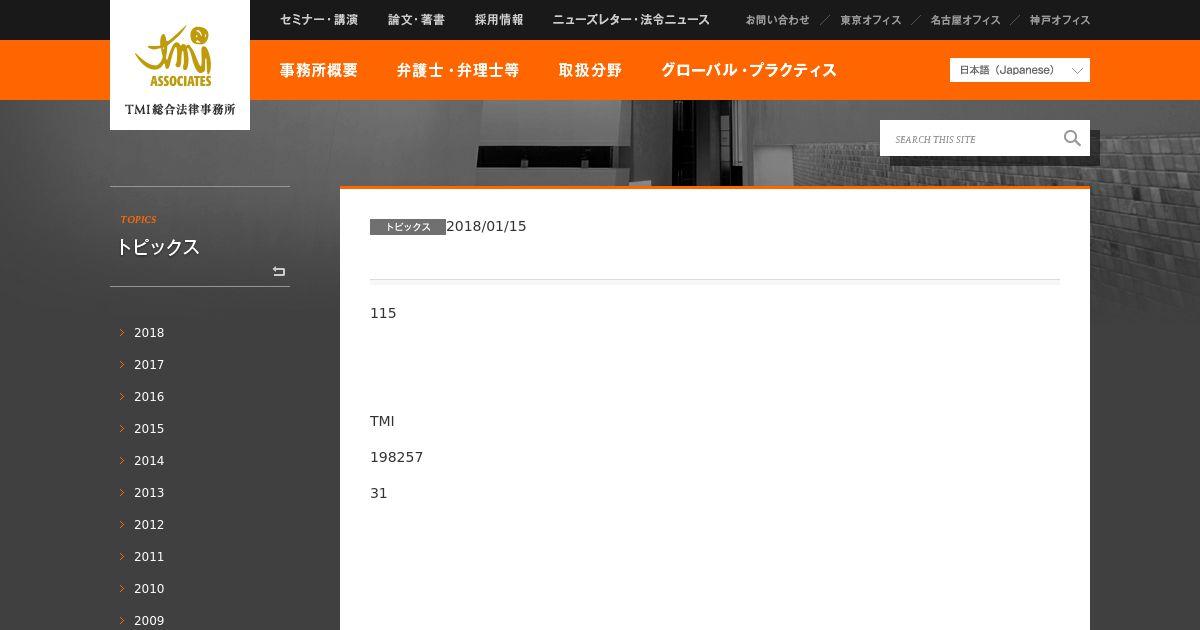Click the text 115 in the article
Image resolution: width=1200 pixels, height=630 pixels.
point(383,313)
